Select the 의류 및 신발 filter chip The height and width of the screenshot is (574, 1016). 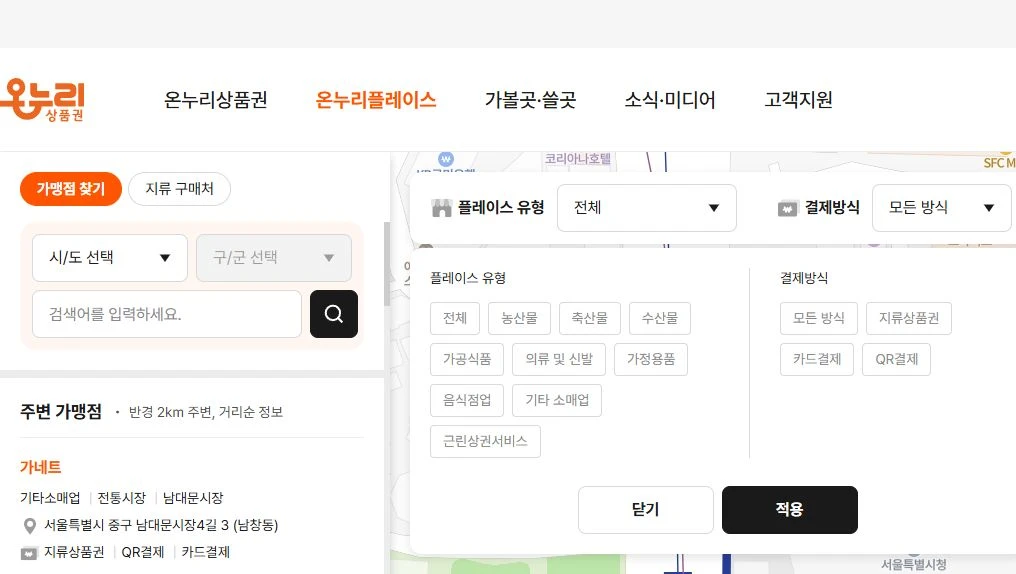pyautogui.click(x=559, y=359)
